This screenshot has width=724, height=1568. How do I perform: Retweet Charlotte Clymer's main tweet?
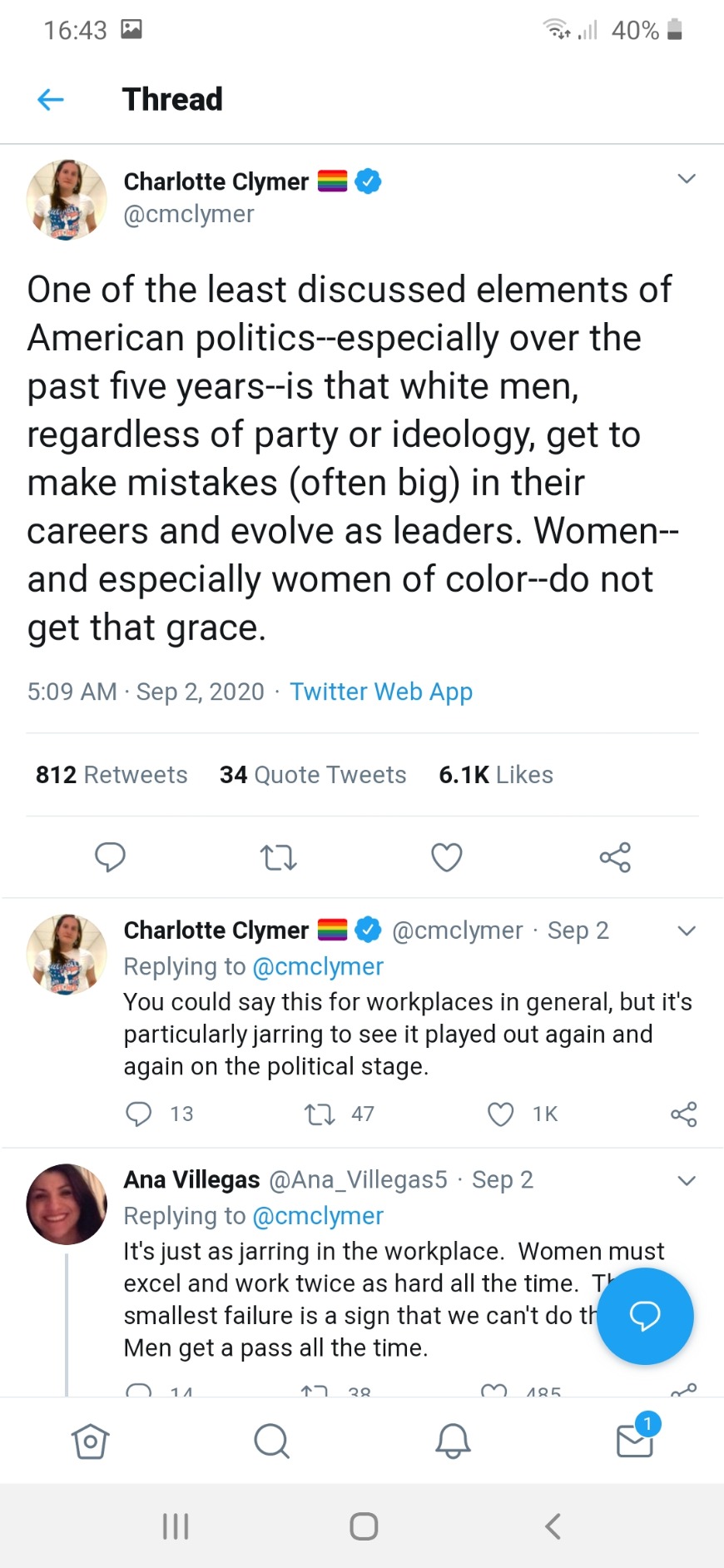click(x=278, y=856)
